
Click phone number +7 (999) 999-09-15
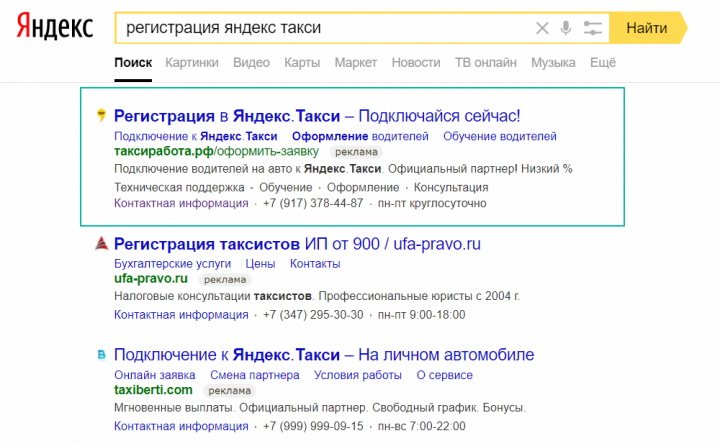(x=313, y=426)
